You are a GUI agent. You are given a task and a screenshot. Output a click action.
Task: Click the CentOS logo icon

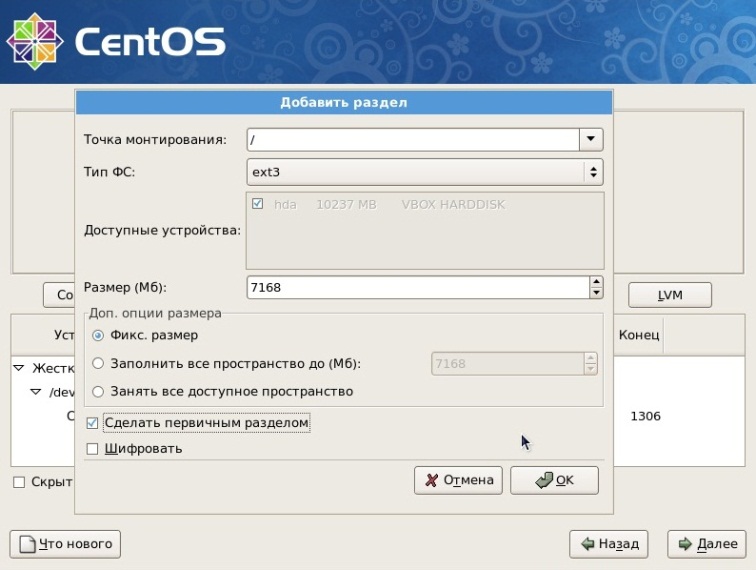[x=35, y=41]
